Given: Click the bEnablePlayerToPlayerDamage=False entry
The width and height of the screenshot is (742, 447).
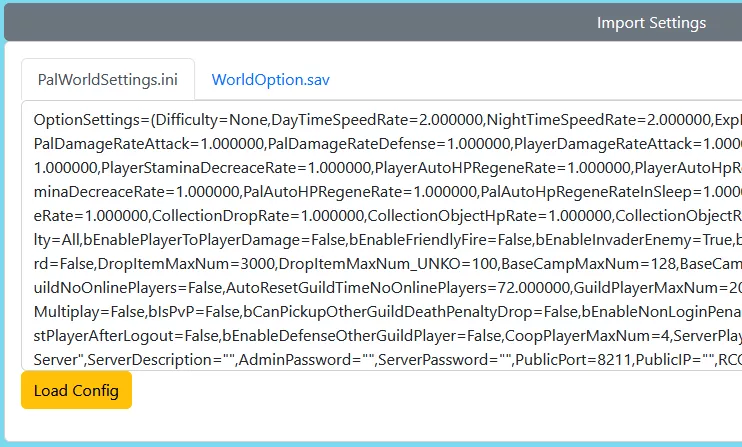Looking at the screenshot, I should (214, 240).
